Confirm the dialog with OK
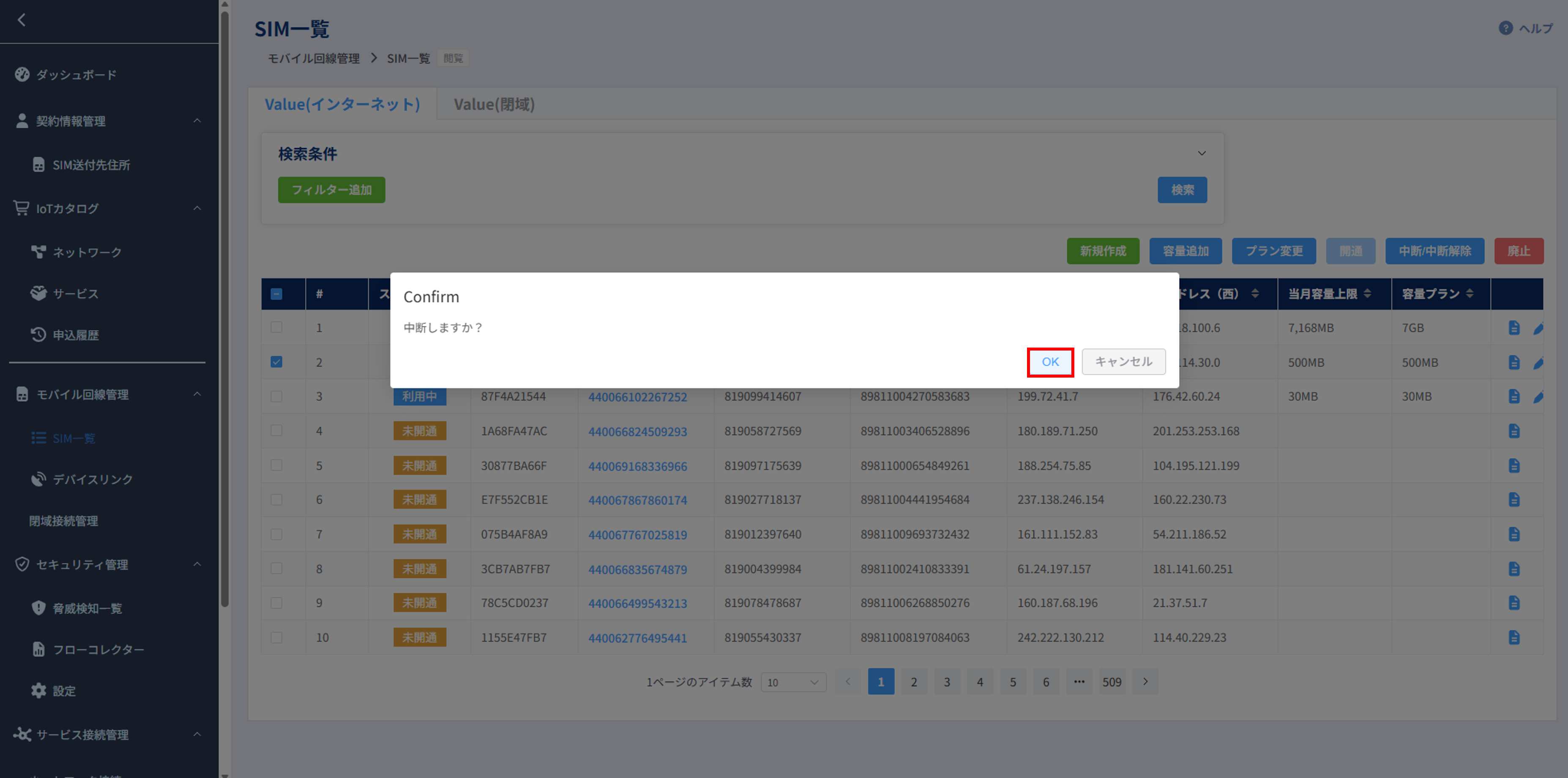1568x778 pixels. pos(1049,362)
